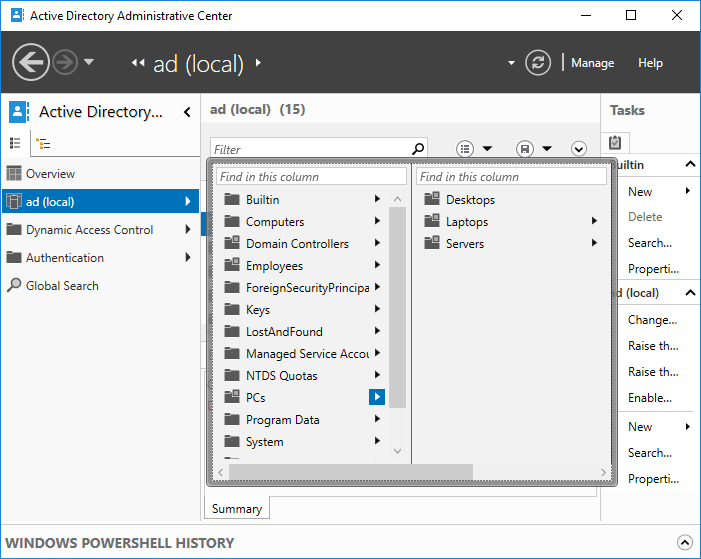Viewport: 701px width, 559px height.
Task: Click the Refresh icon in the header
Action: 538,63
